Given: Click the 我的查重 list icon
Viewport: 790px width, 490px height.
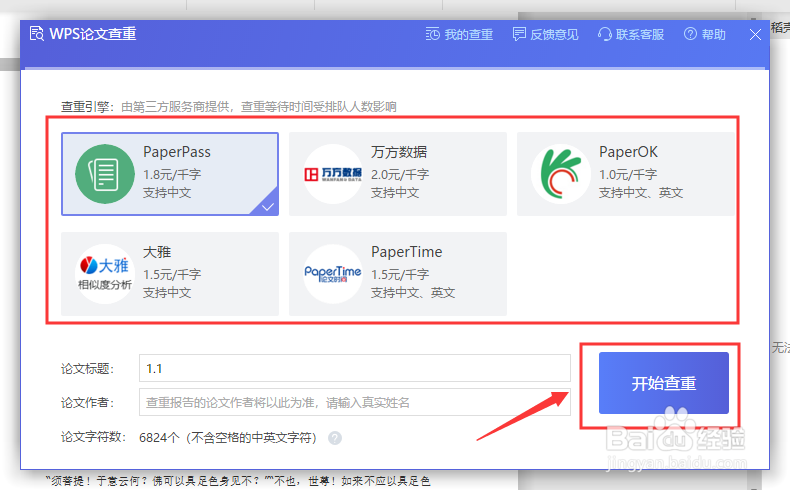Looking at the screenshot, I should click(x=432, y=34).
